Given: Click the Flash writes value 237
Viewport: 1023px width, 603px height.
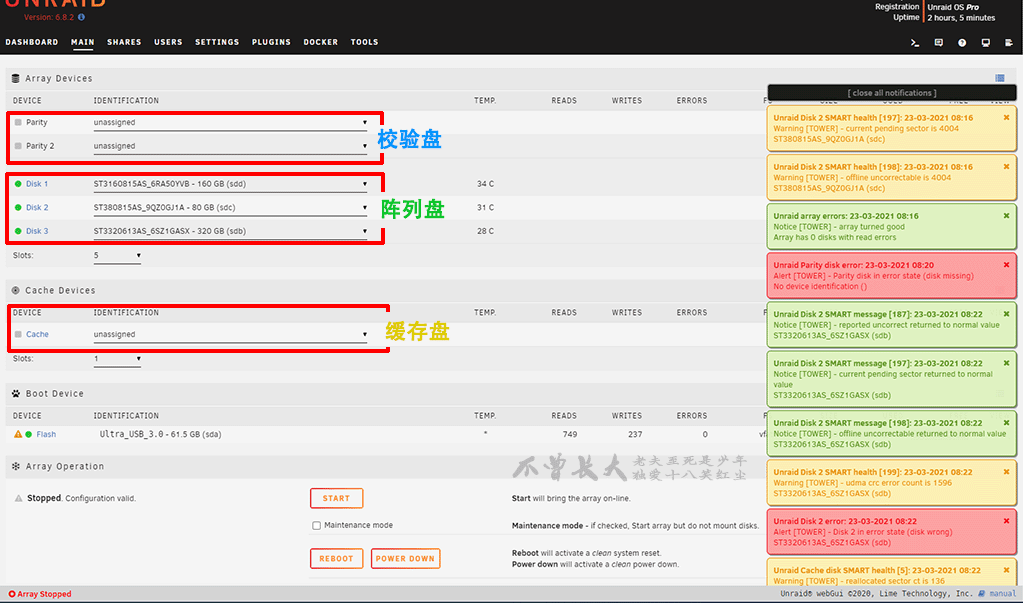Looking at the screenshot, I should [635, 434].
